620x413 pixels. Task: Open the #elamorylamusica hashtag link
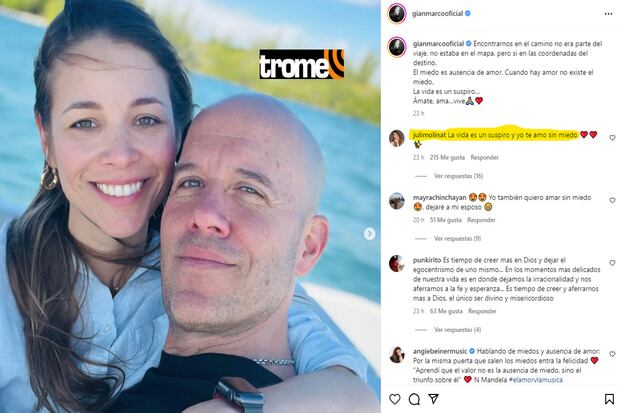(535, 379)
